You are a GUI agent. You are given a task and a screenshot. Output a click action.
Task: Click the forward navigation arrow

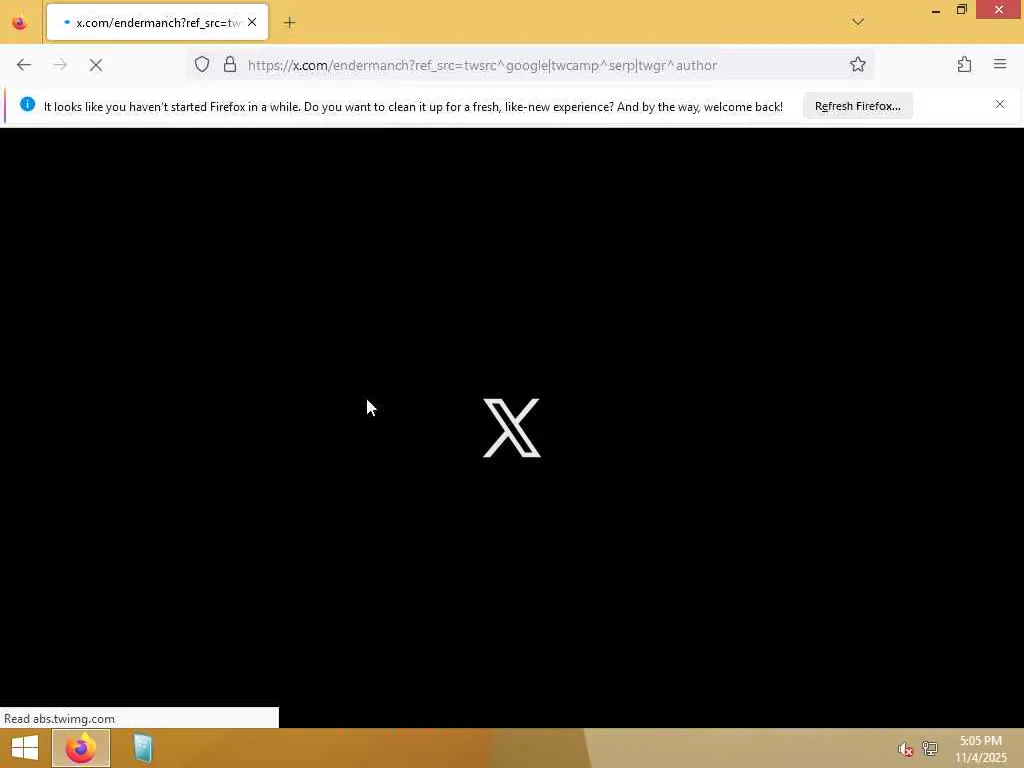pyautogui.click(x=60, y=65)
